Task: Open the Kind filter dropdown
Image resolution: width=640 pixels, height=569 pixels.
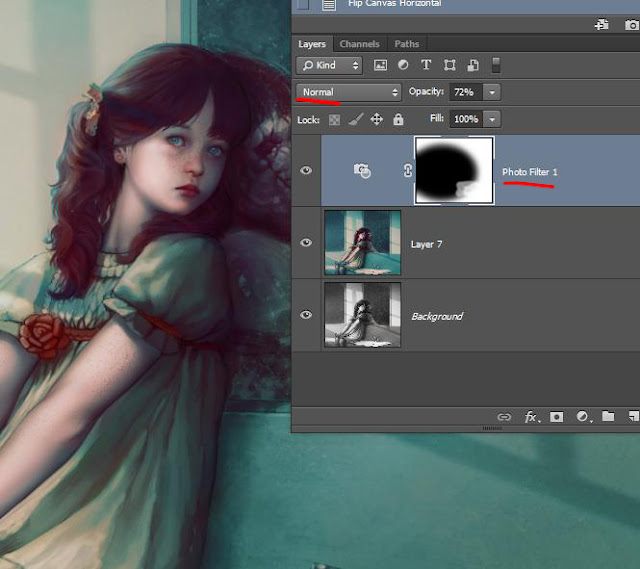Action: coord(329,65)
